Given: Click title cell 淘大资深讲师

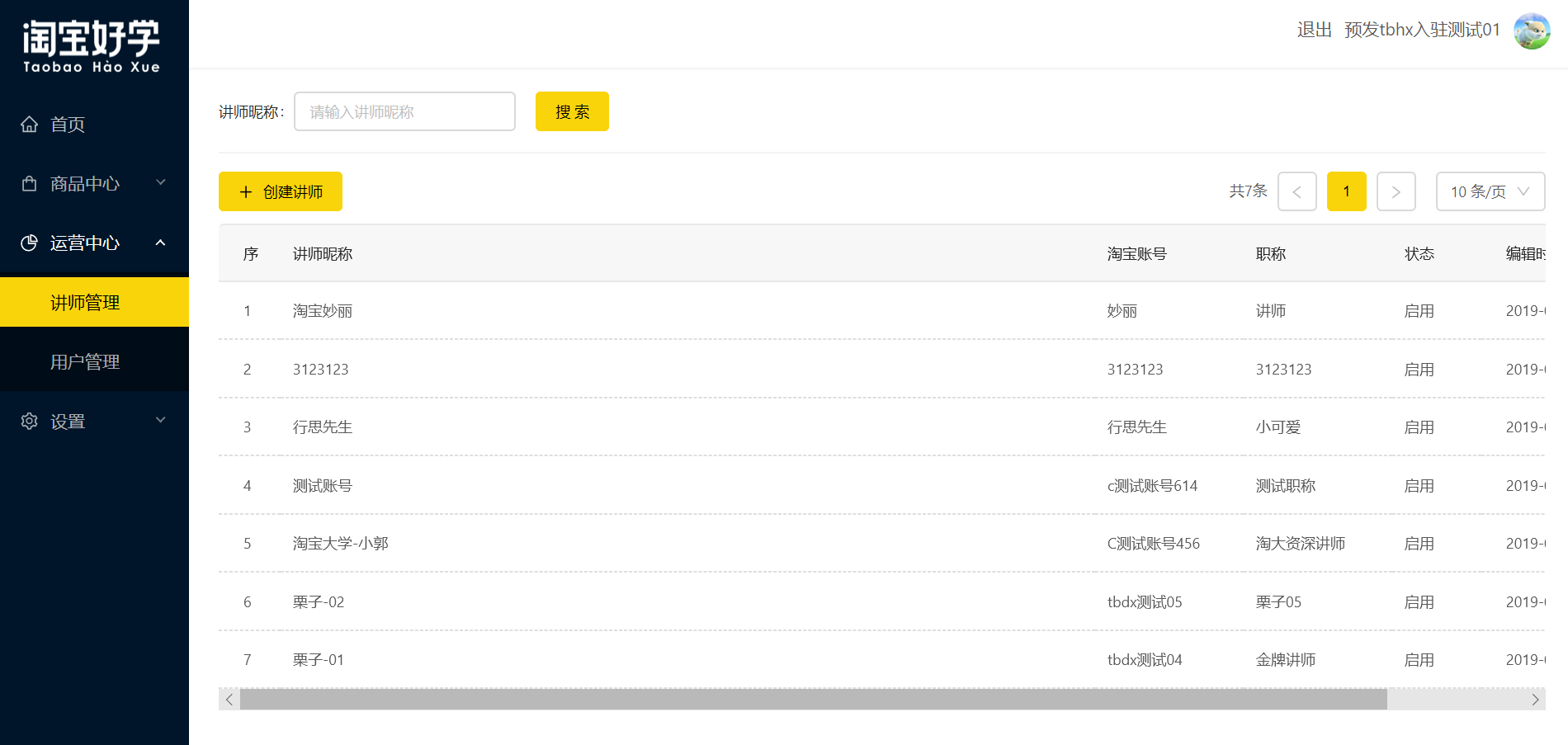Looking at the screenshot, I should click(1301, 544).
